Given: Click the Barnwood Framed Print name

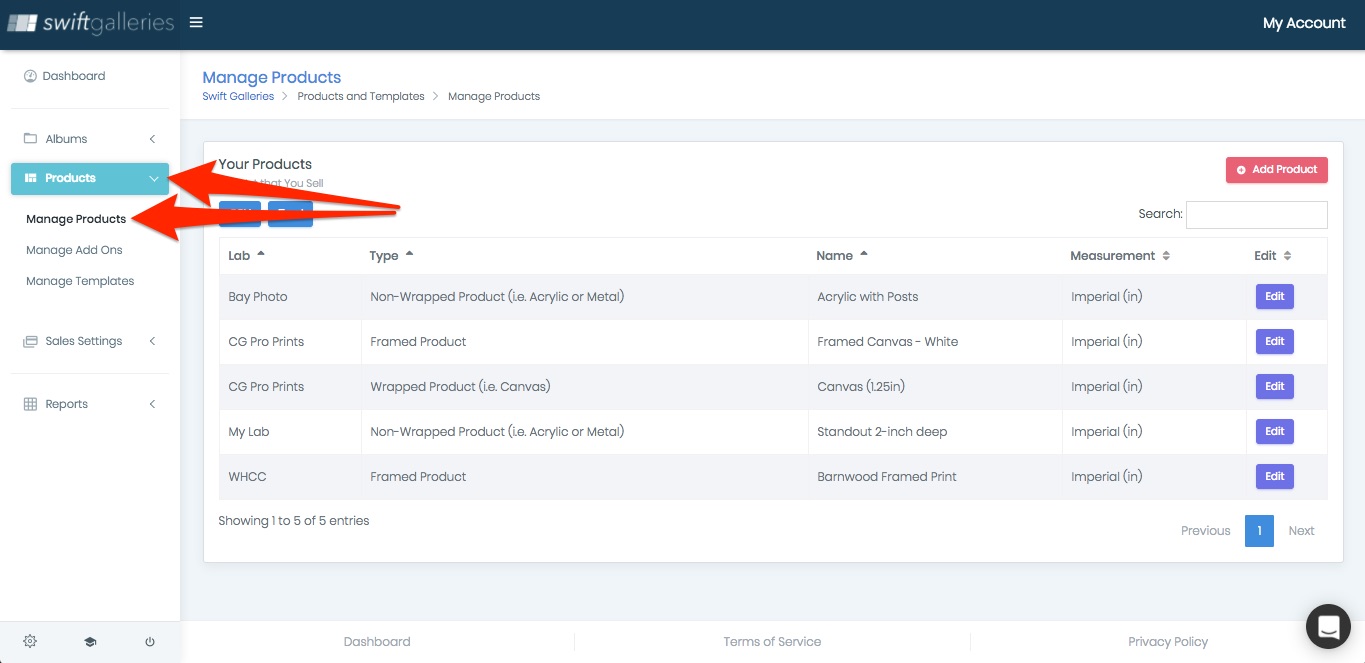Looking at the screenshot, I should coord(887,477).
